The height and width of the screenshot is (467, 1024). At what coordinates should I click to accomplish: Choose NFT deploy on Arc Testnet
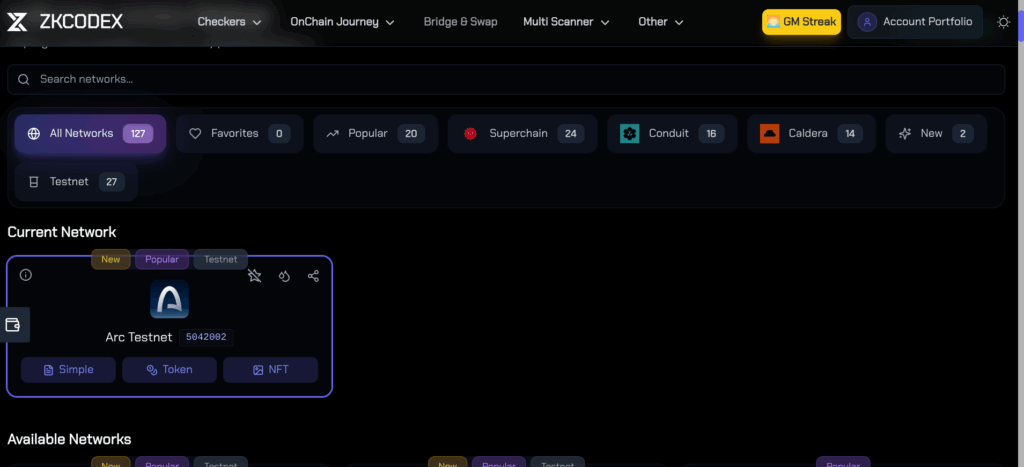coord(270,370)
